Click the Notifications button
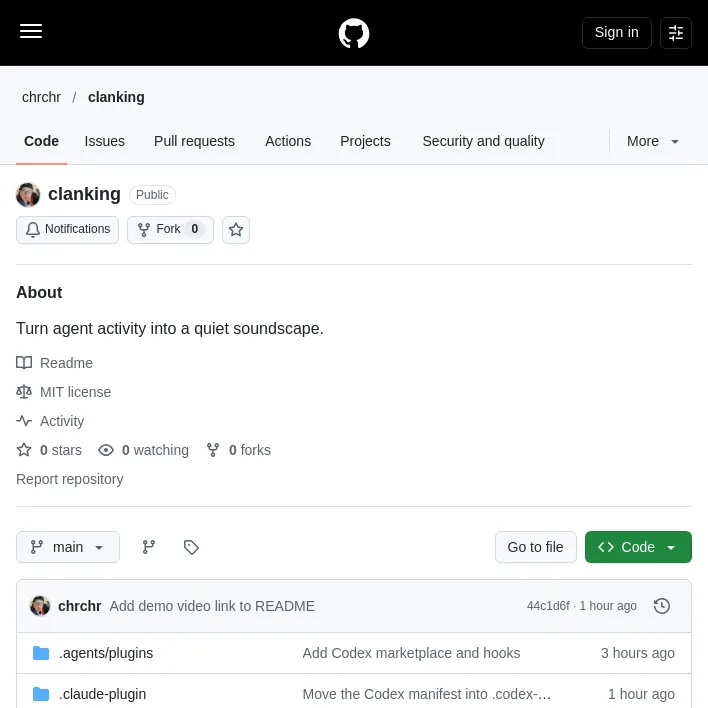The image size is (708, 708). [x=67, y=230]
